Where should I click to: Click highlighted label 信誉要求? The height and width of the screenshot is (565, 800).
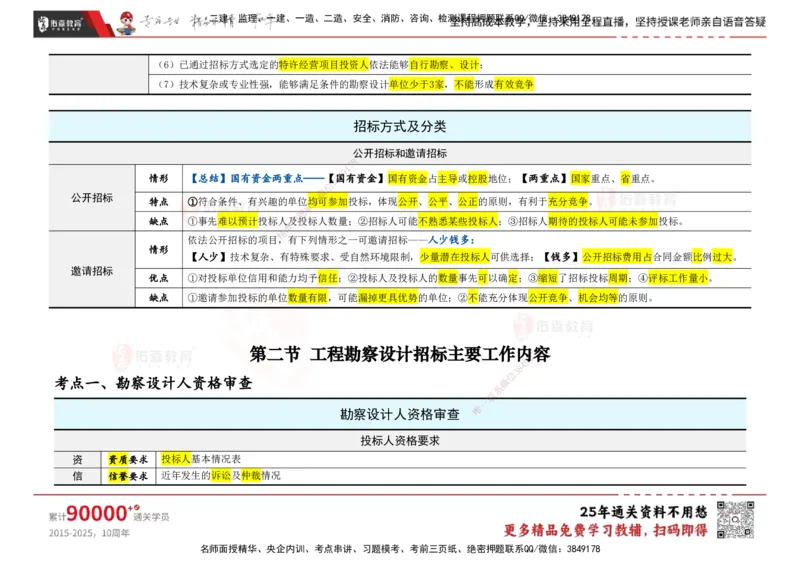tap(128, 476)
